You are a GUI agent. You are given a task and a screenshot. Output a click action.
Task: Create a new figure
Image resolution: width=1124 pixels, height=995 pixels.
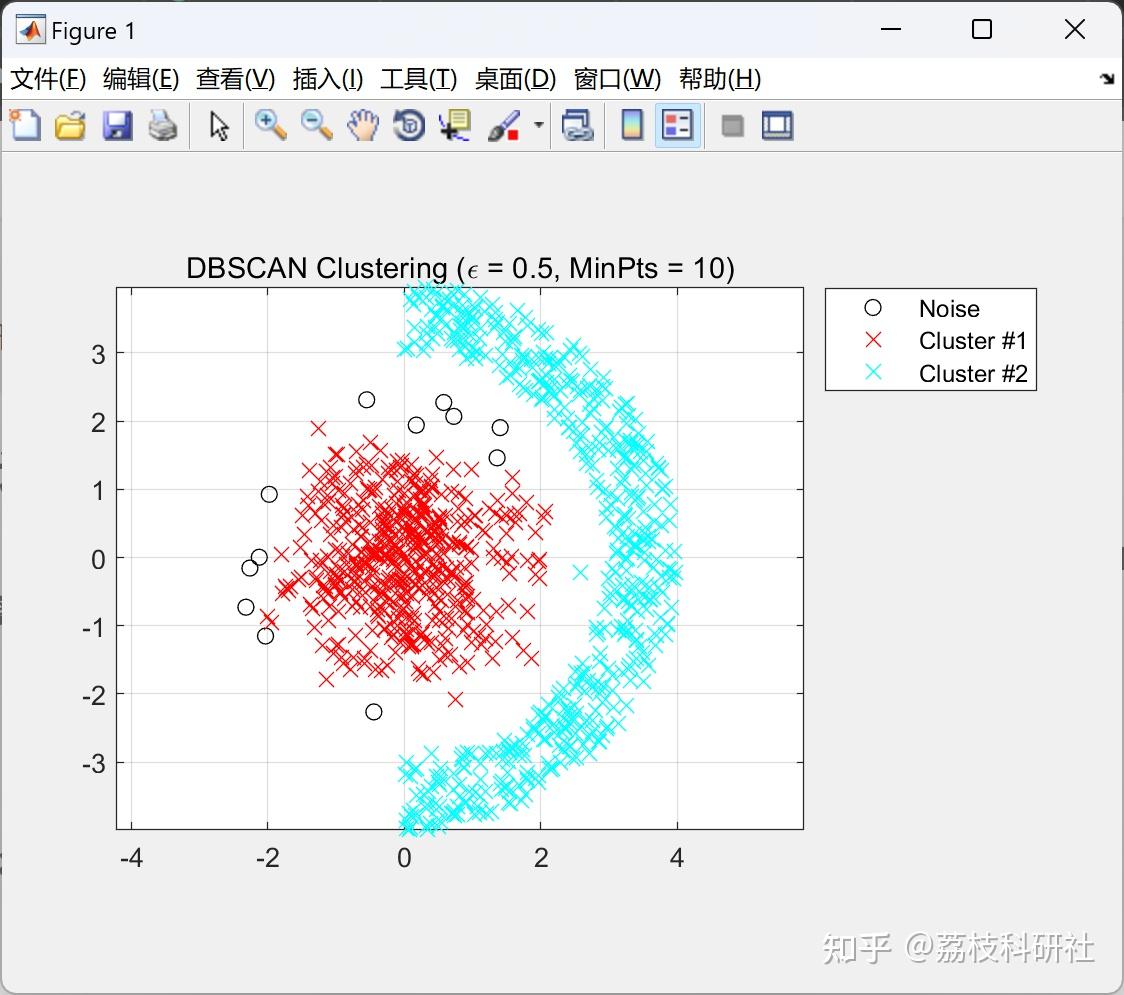click(x=25, y=125)
